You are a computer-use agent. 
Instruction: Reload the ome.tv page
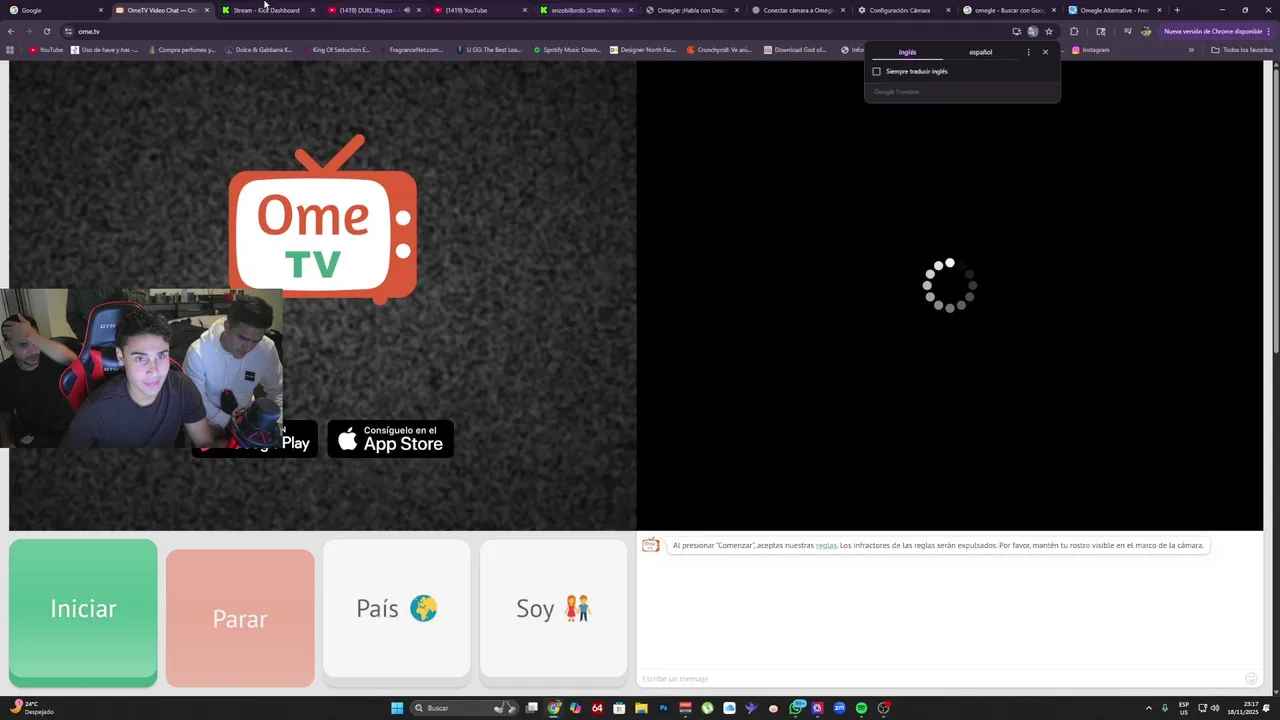coord(46,31)
